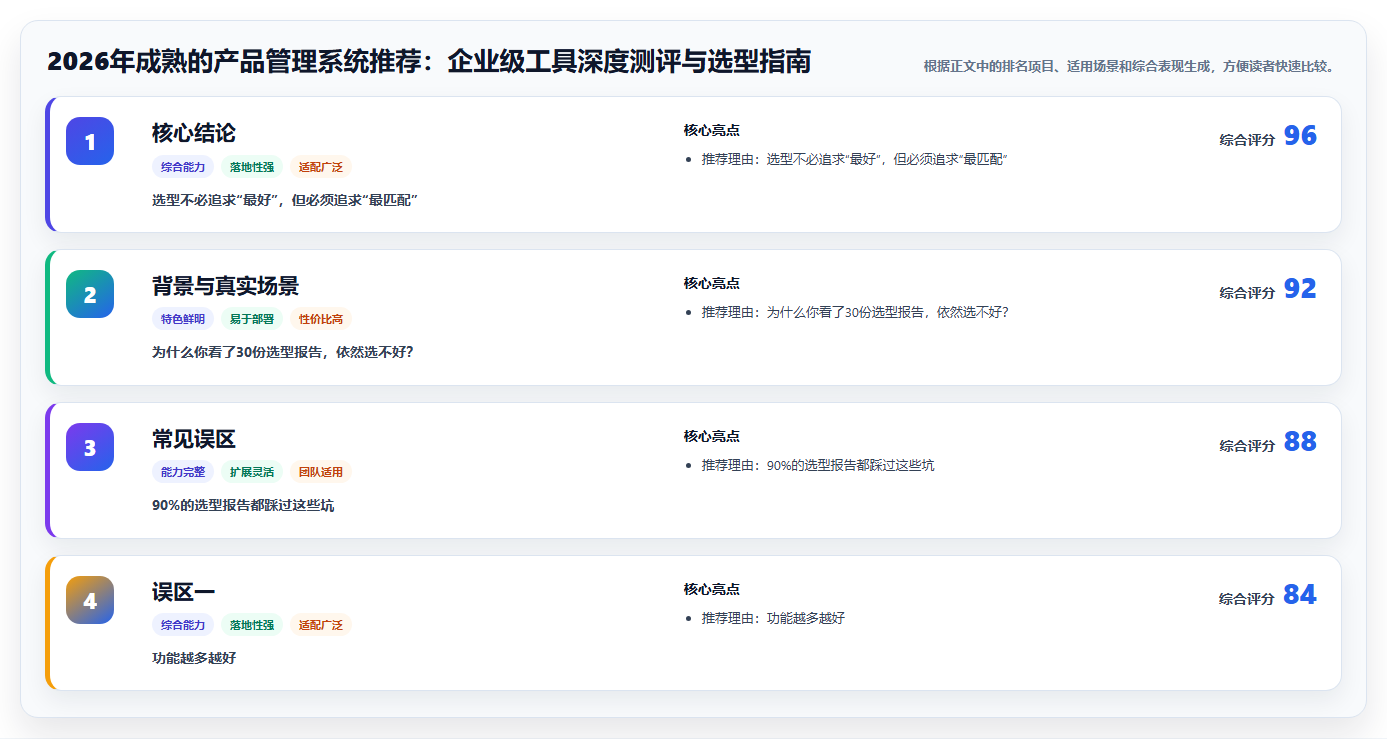1387x739 pixels.
Task: Click description 功能越多越好 under 误区一
Action: click(x=194, y=659)
